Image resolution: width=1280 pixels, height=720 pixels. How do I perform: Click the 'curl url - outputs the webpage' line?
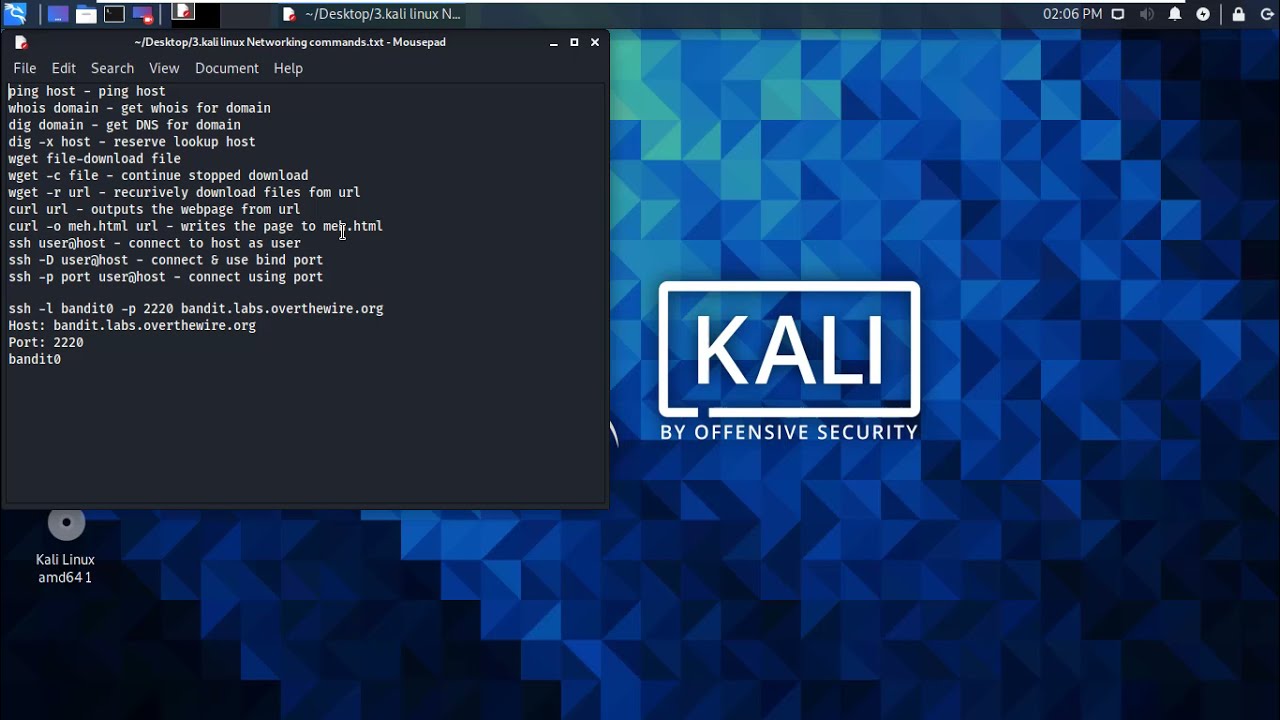[154, 209]
